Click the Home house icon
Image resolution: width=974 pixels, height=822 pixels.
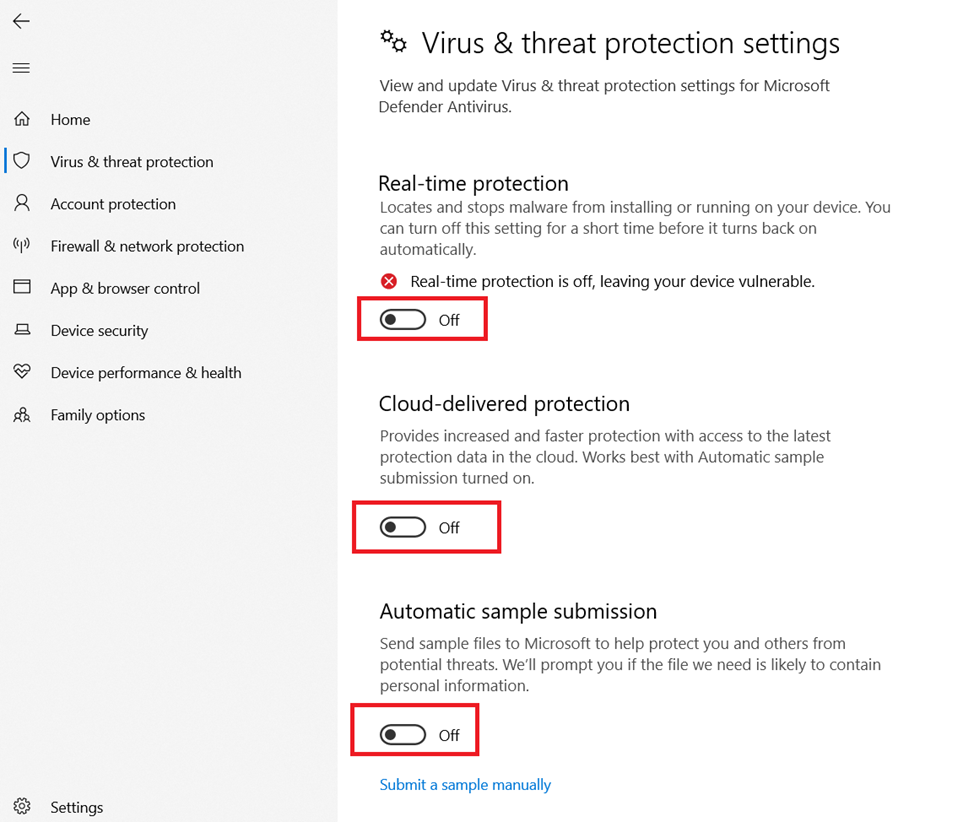pyautogui.click(x=22, y=119)
